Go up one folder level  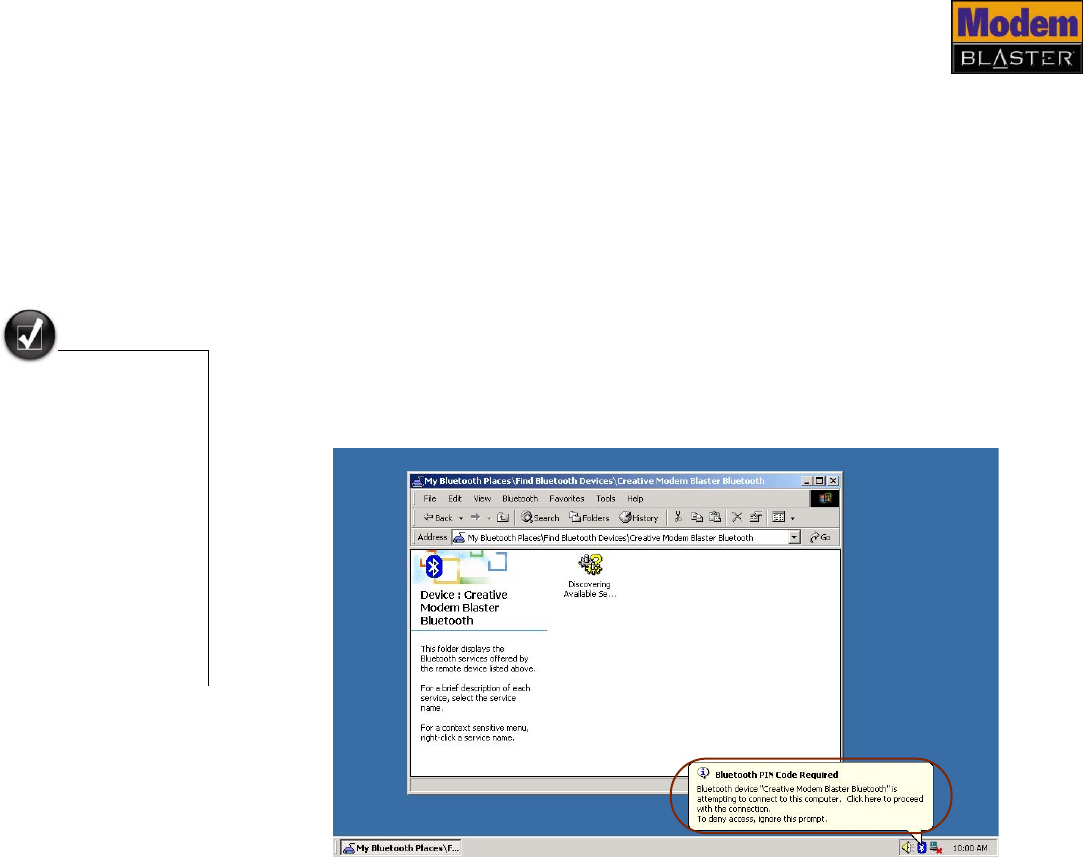pos(503,517)
